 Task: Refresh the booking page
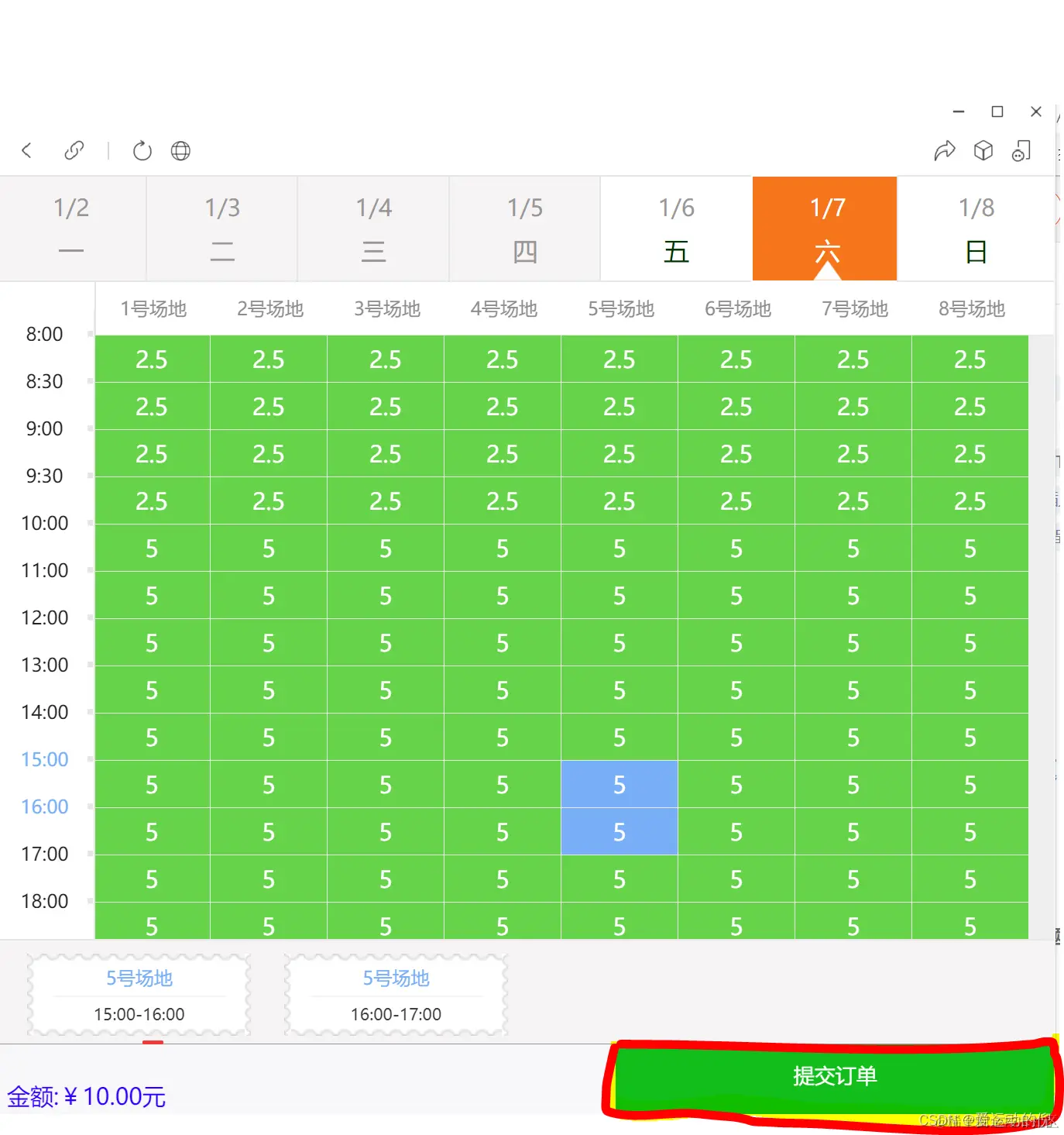point(142,150)
